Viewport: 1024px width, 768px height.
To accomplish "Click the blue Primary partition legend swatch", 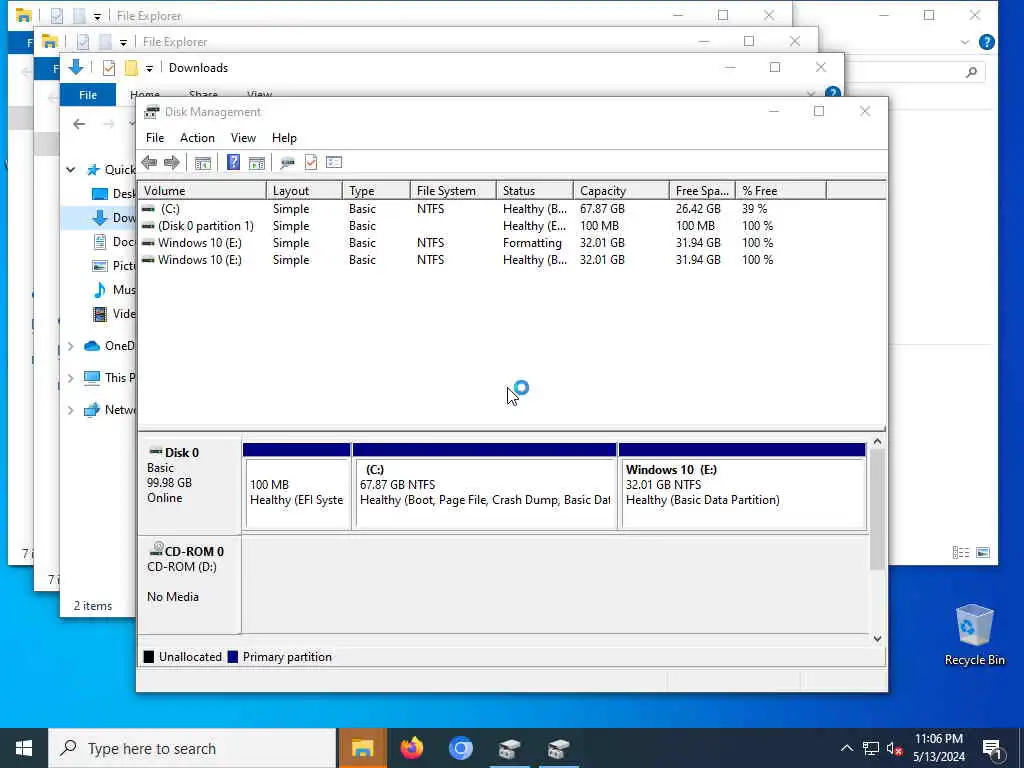I will [x=232, y=657].
